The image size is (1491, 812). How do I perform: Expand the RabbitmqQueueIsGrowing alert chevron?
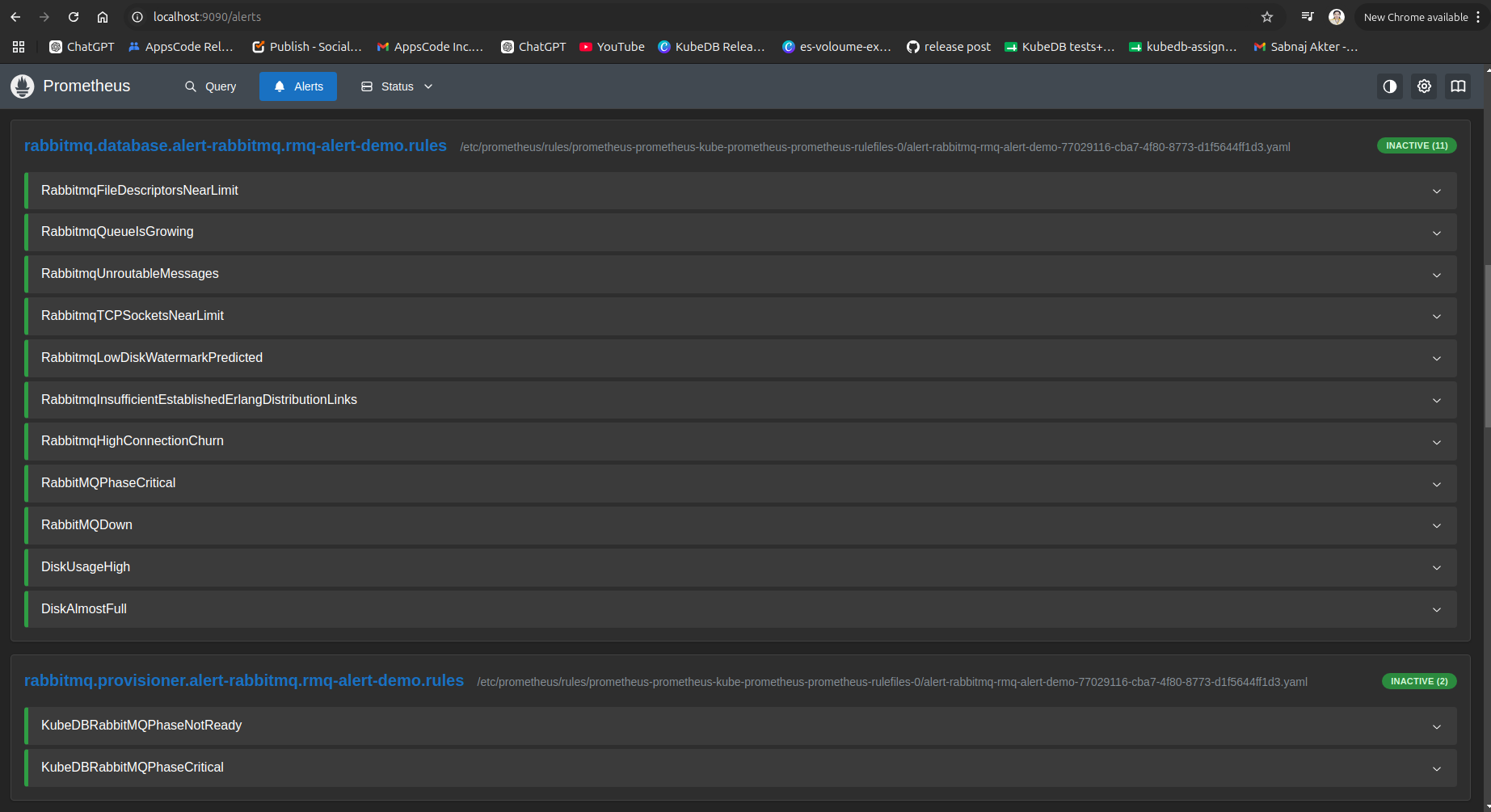point(1437,233)
